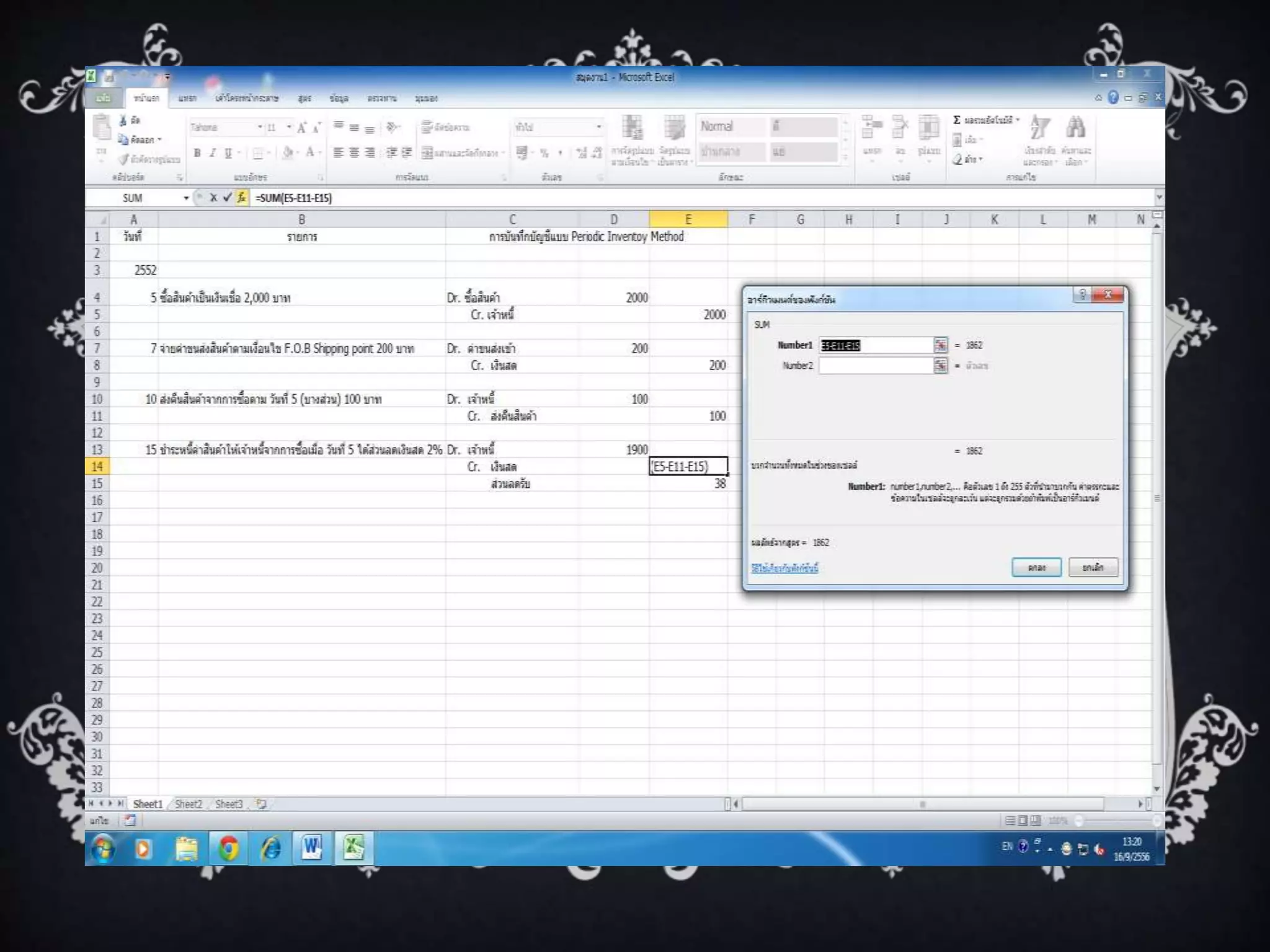Confirm formula with the checkmark Enter icon
The height and width of the screenshot is (952, 1270).
tap(227, 197)
